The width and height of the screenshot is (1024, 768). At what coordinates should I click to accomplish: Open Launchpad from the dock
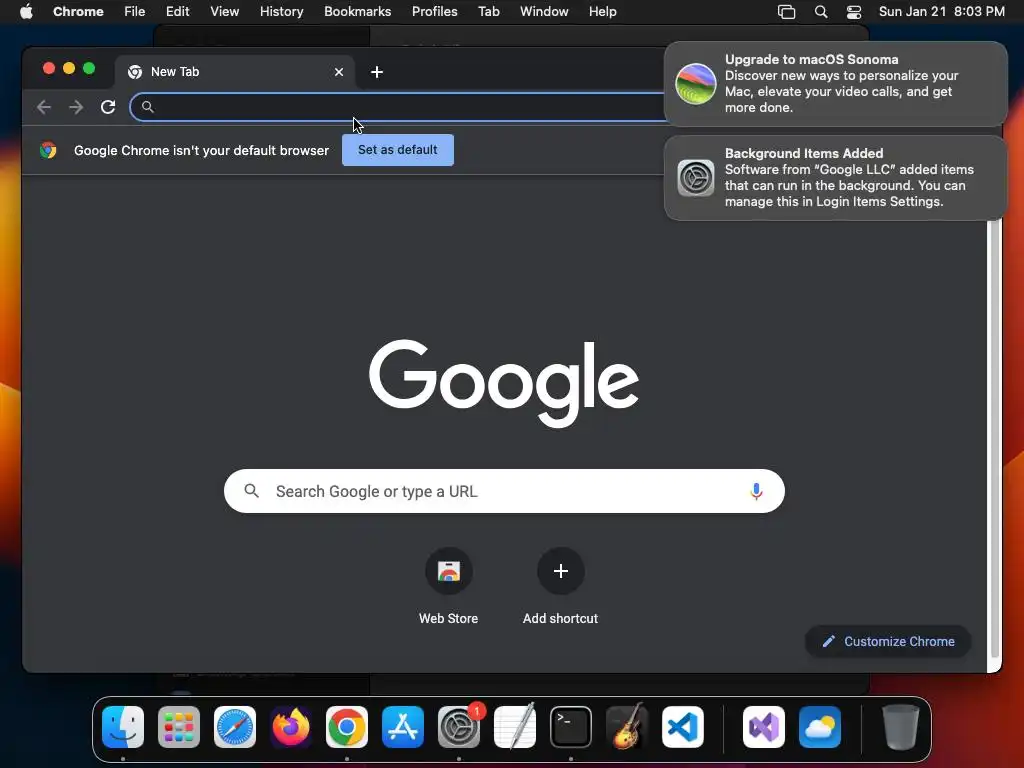point(178,727)
